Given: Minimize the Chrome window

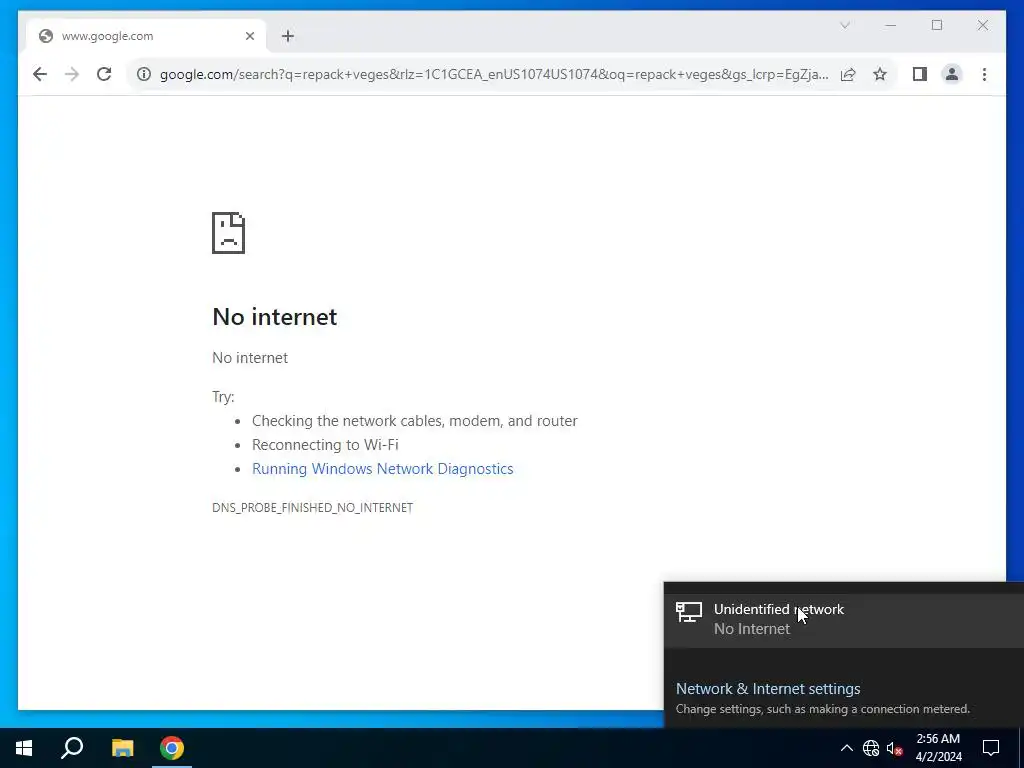Looking at the screenshot, I should [890, 25].
